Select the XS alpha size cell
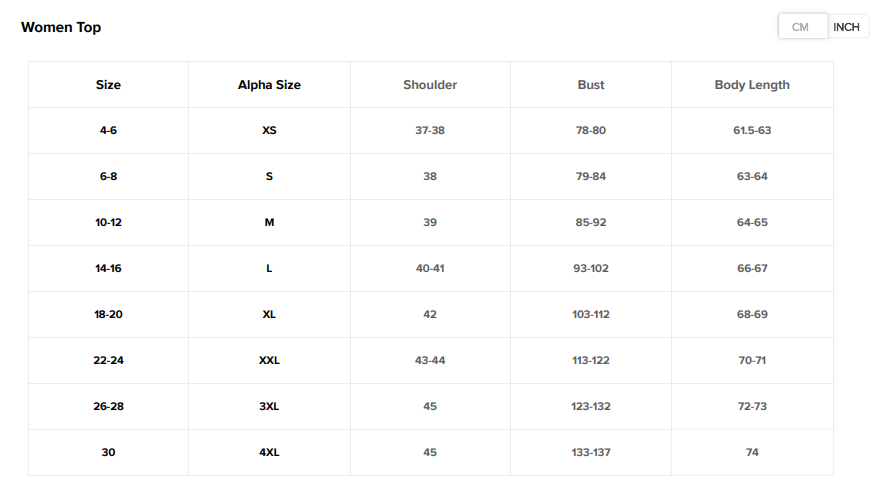Screen dimensions: 876x492 [269, 131]
